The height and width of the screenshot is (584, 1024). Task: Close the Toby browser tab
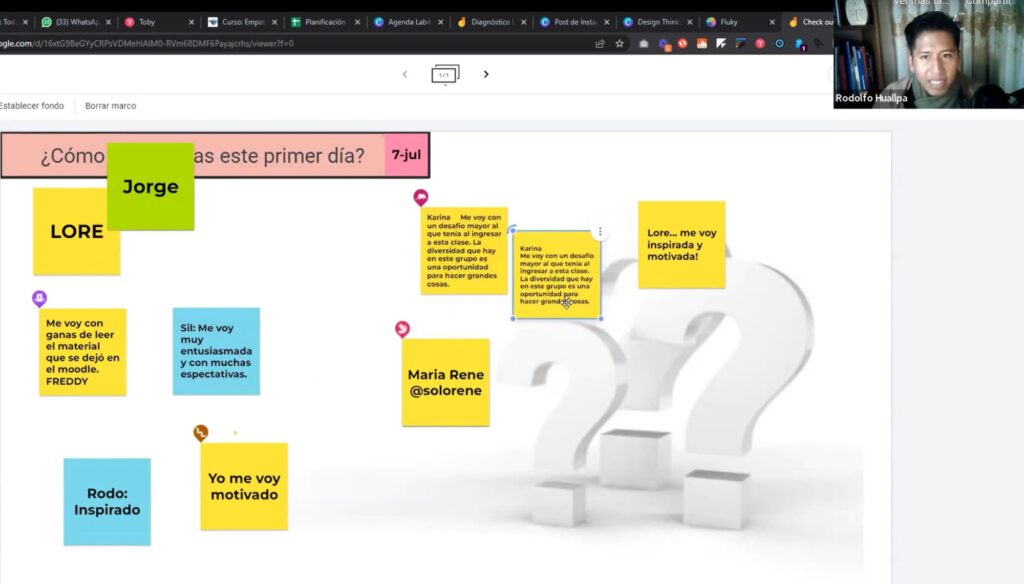pyautogui.click(x=191, y=22)
